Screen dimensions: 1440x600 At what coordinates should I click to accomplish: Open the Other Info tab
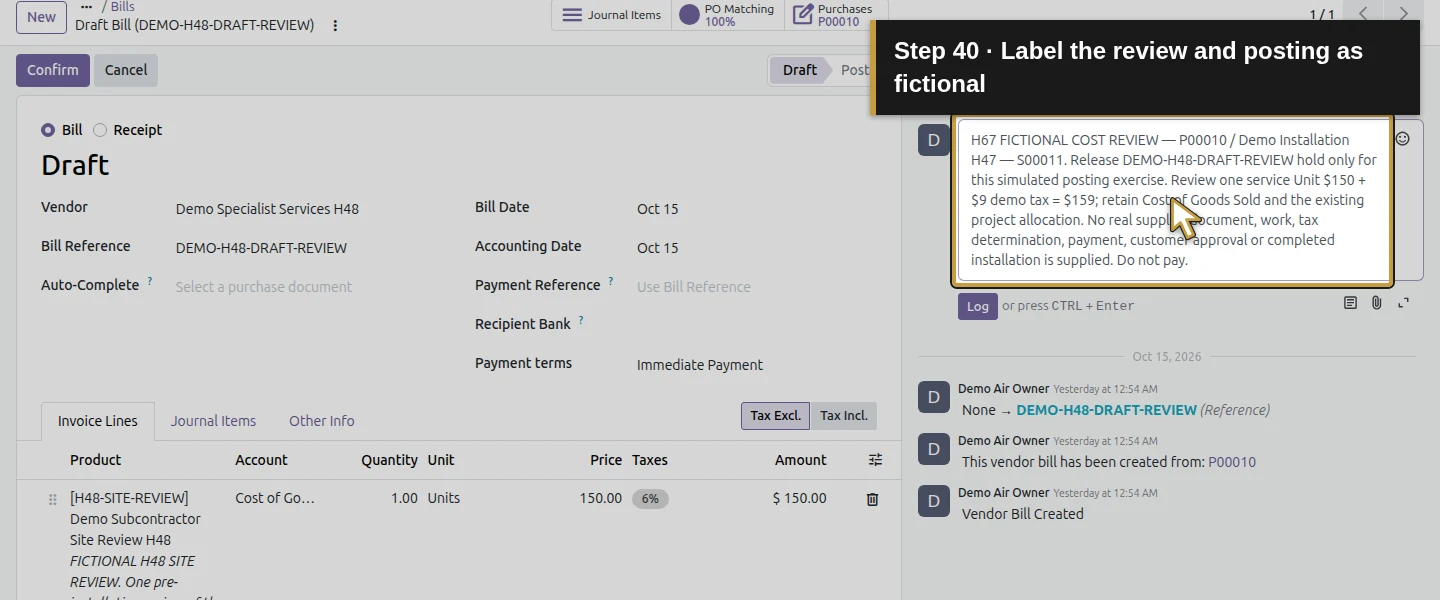pyautogui.click(x=322, y=421)
